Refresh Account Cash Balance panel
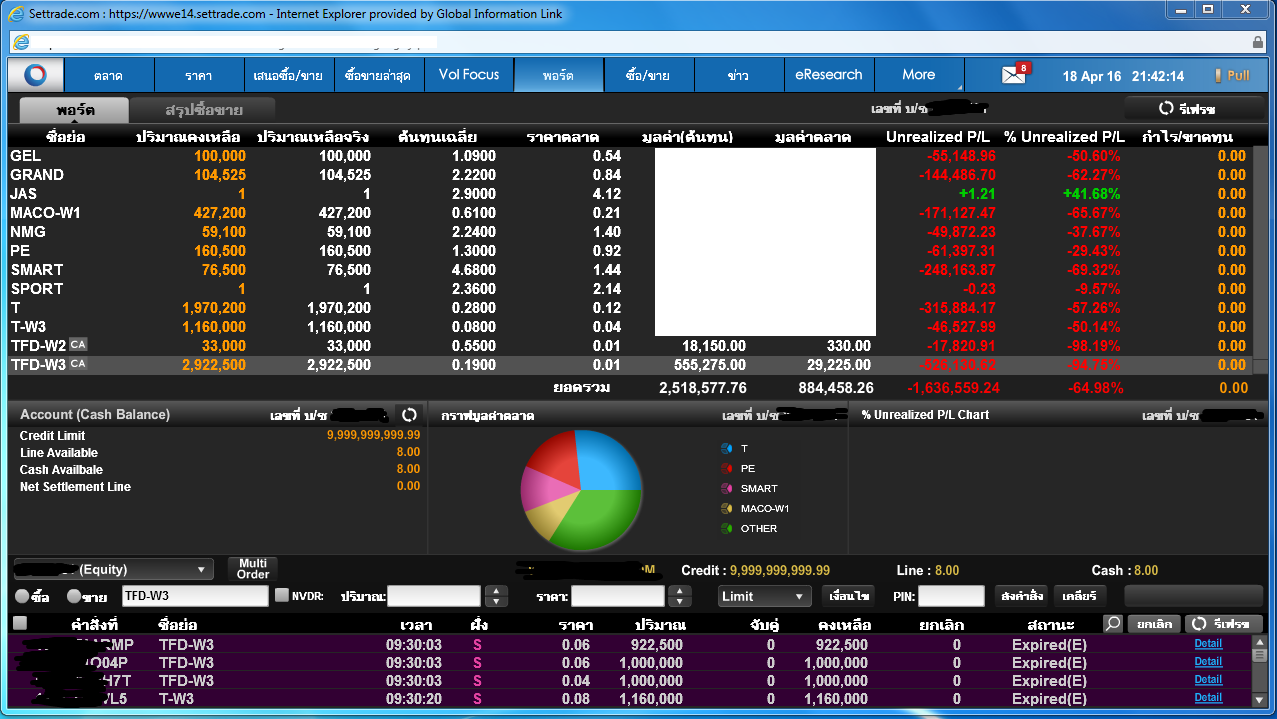Viewport: 1277px width, 719px height. 408,414
